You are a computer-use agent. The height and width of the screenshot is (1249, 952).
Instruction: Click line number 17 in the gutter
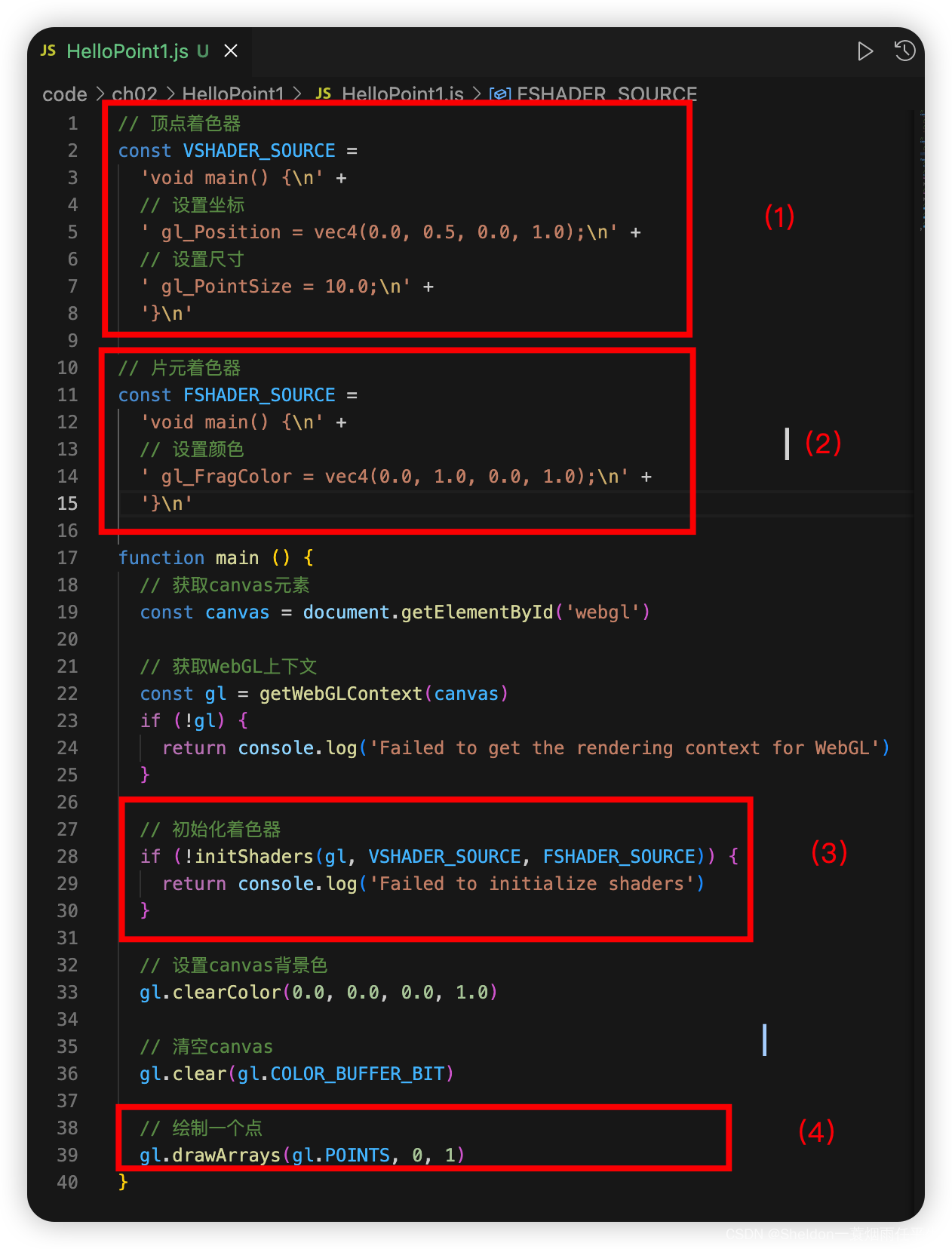[68, 558]
